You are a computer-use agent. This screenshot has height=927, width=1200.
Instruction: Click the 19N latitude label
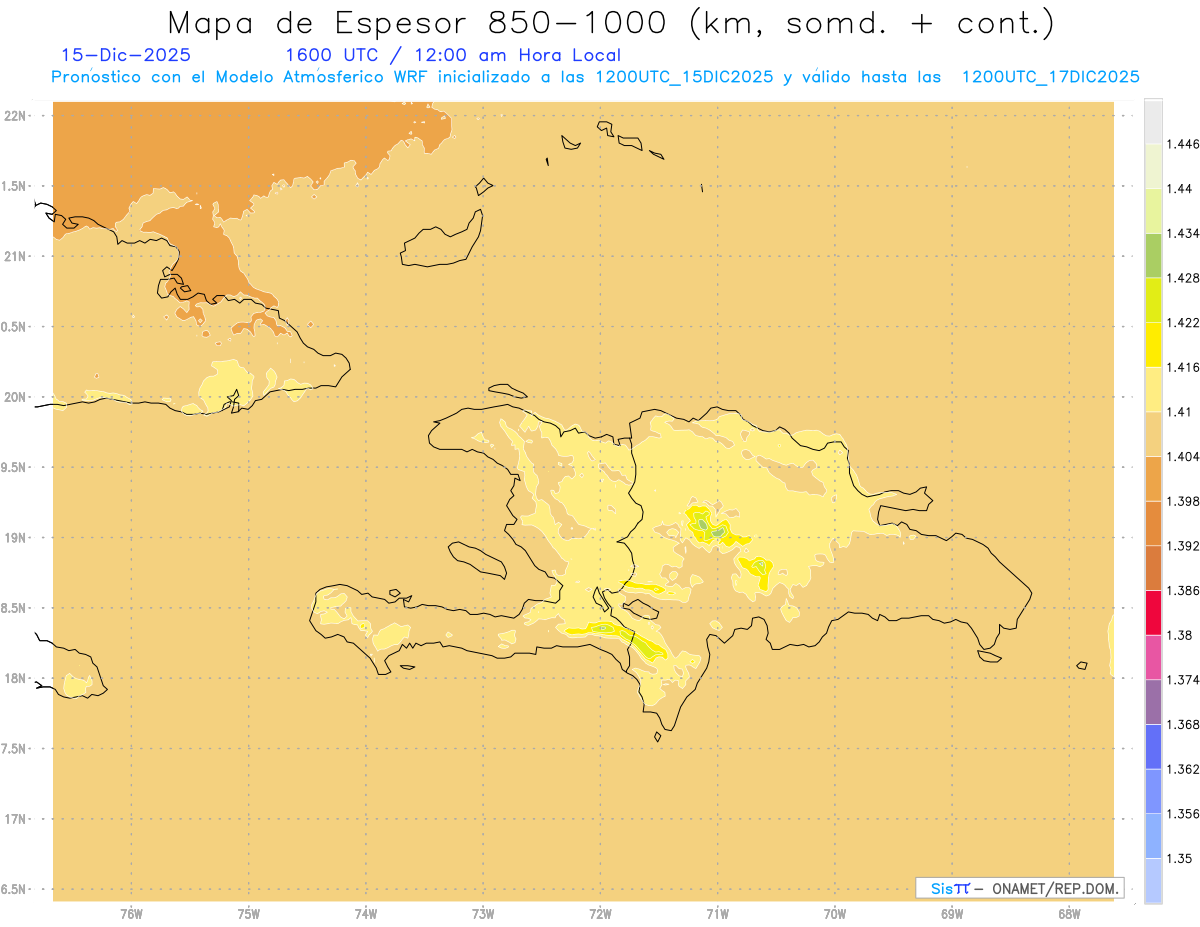pos(16,537)
